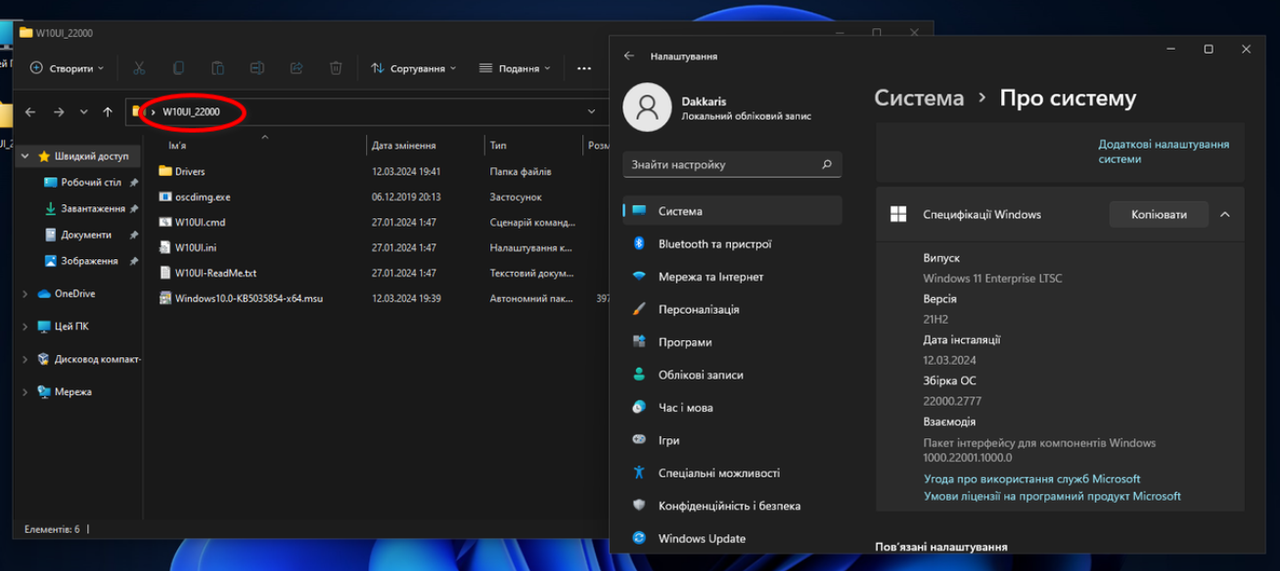
Task: Collapse the Специфікації Windows section chevron
Action: point(1225,215)
